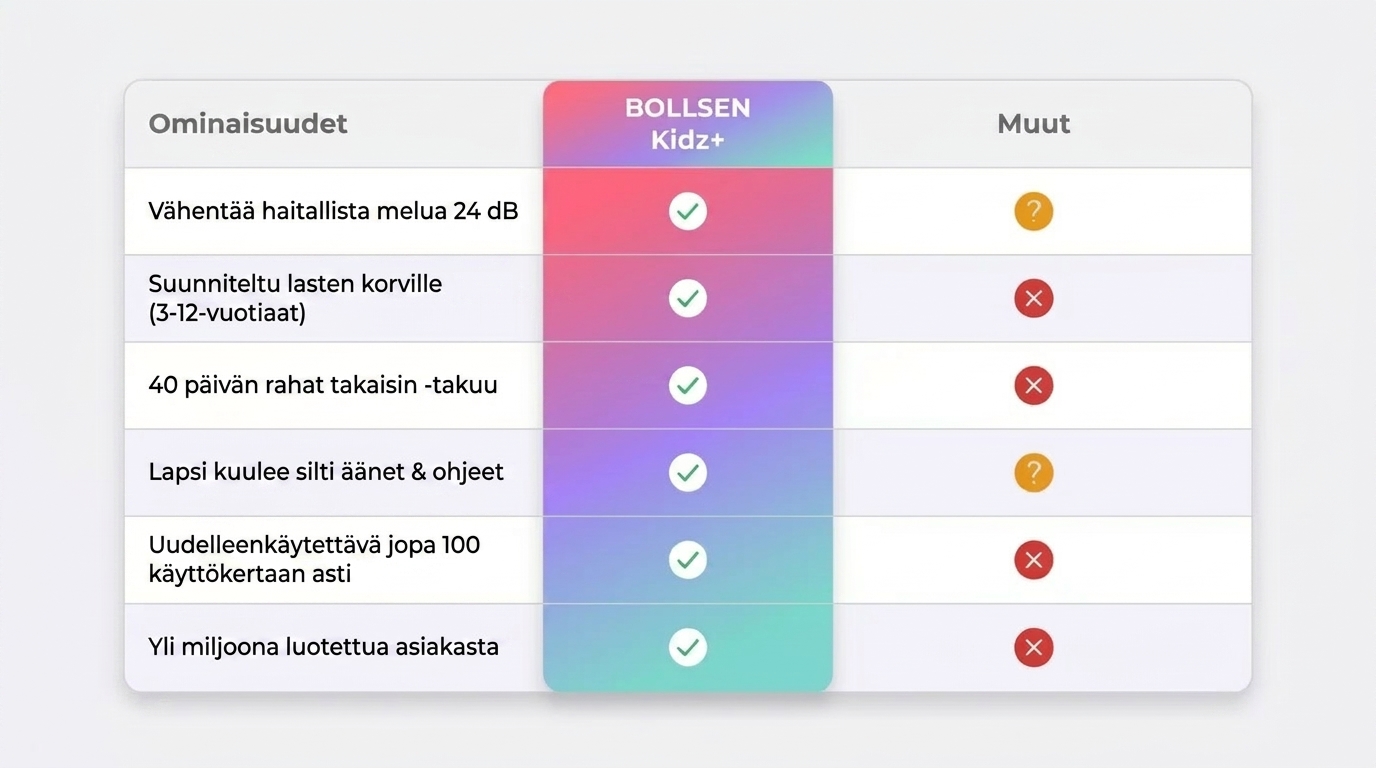Click red X for rahat takaisin -takuu

click(1033, 385)
